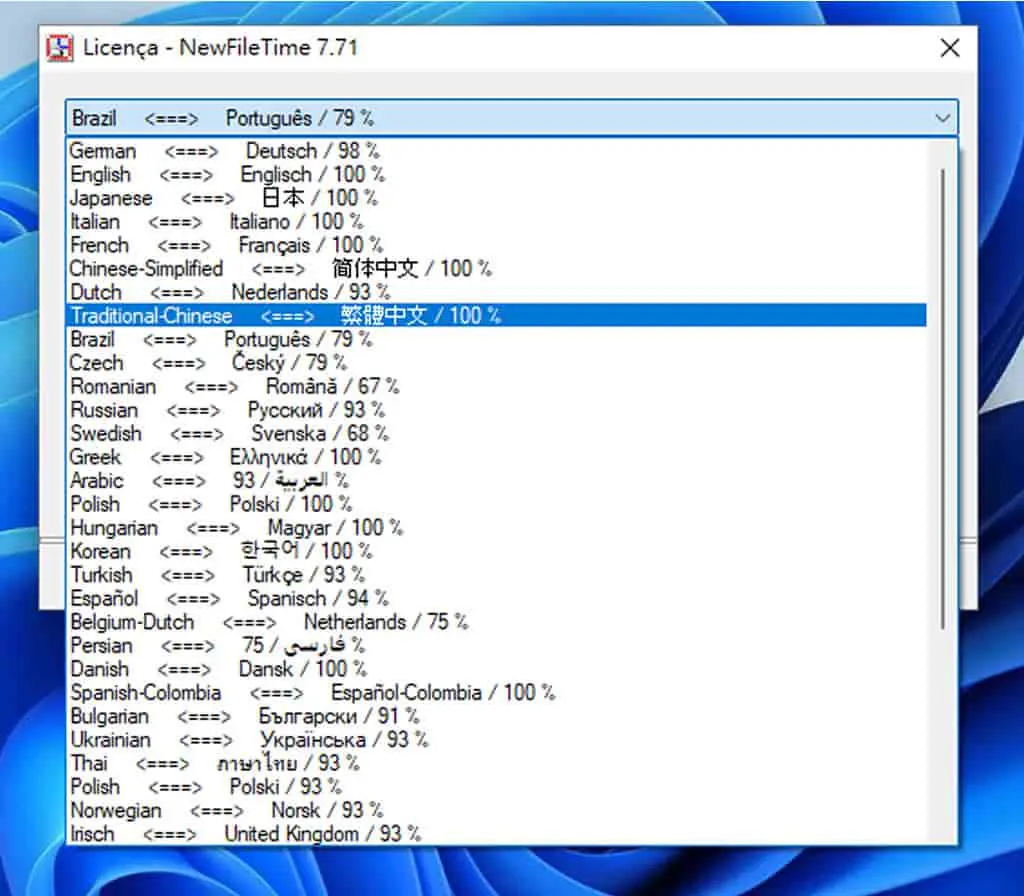This screenshot has height=896, width=1024.
Task: Select German Deutsch language option
Action: click(497, 151)
